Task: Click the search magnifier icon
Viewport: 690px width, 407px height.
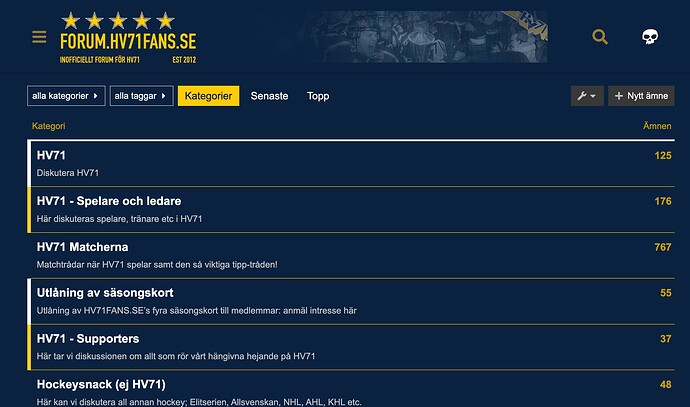Action: 600,37
